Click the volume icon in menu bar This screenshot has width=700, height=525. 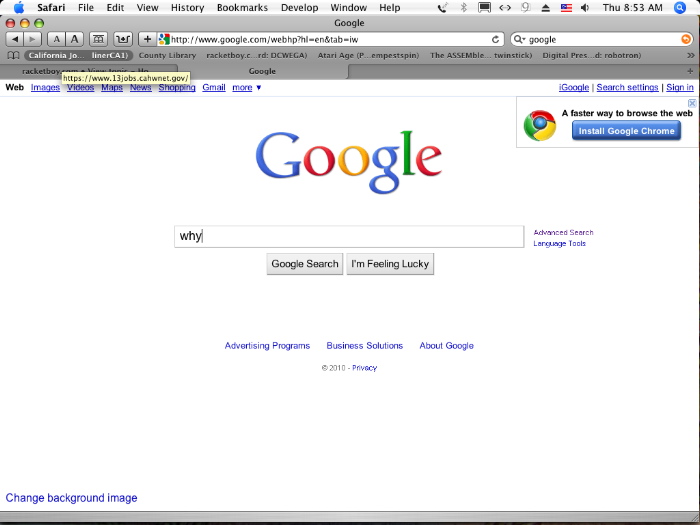point(585,8)
